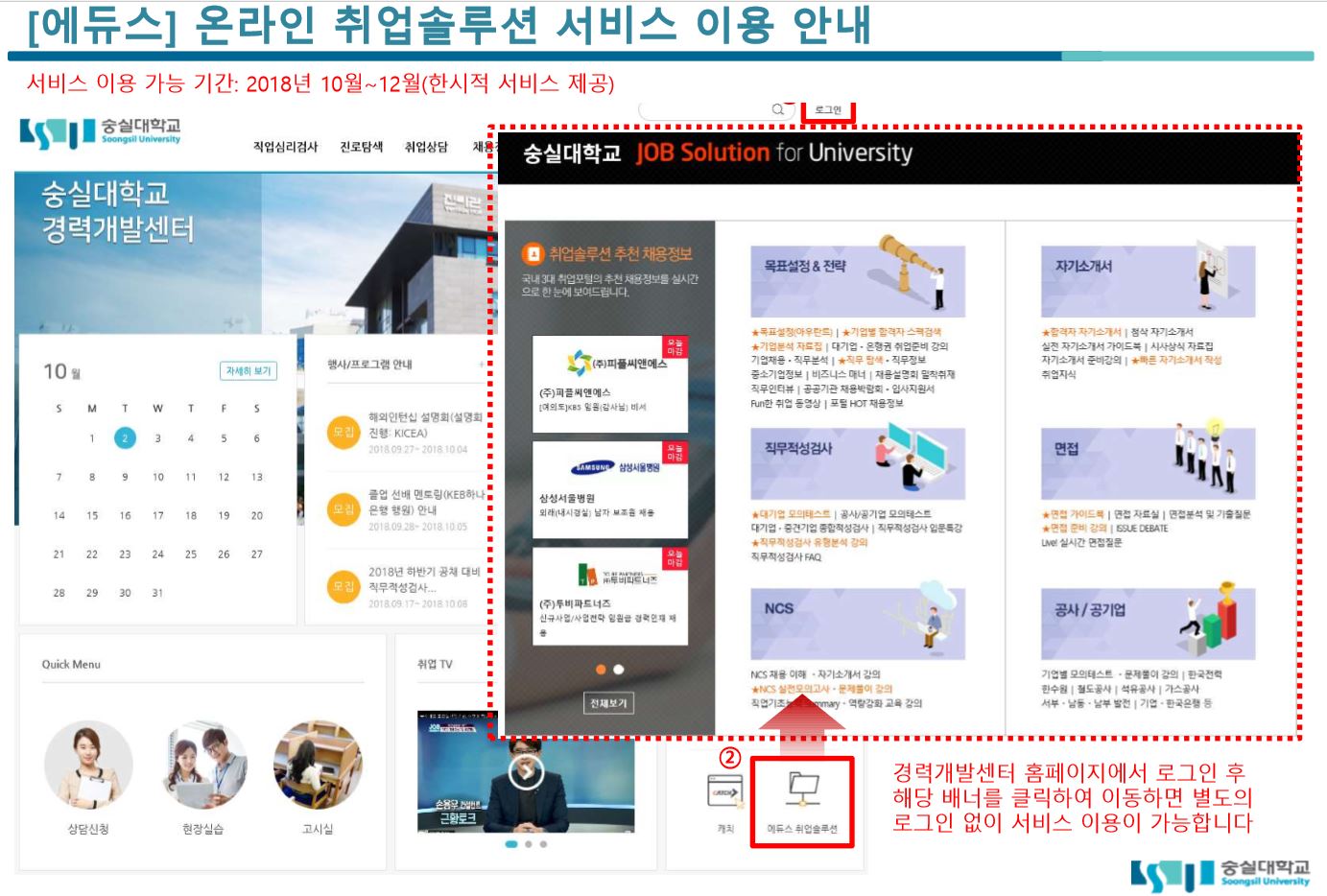Click ★직무적성검사 유형분석 강의 link
The height and width of the screenshot is (896, 1327).
click(809, 543)
